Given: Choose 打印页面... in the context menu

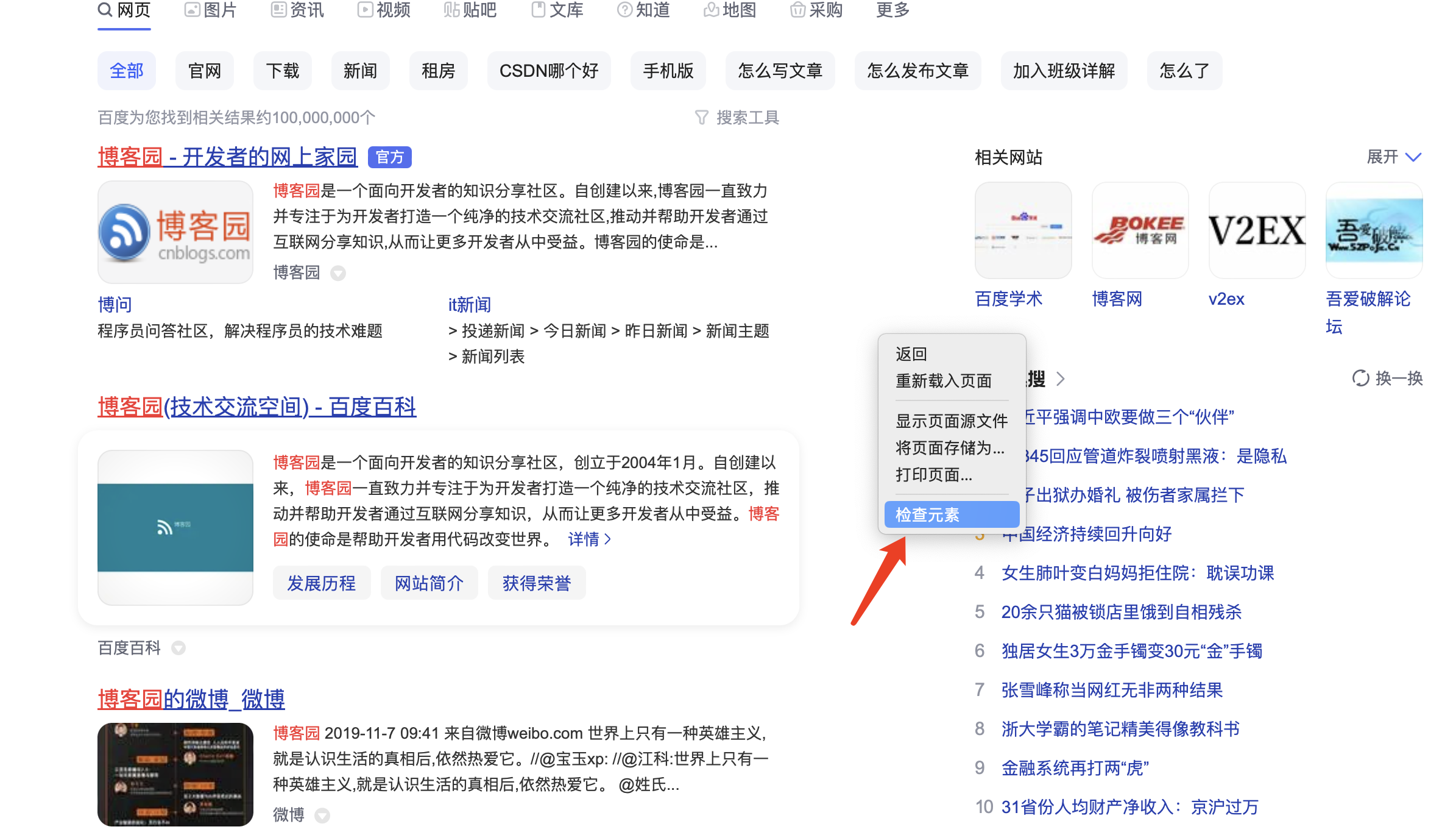Looking at the screenshot, I should click(x=952, y=475).
